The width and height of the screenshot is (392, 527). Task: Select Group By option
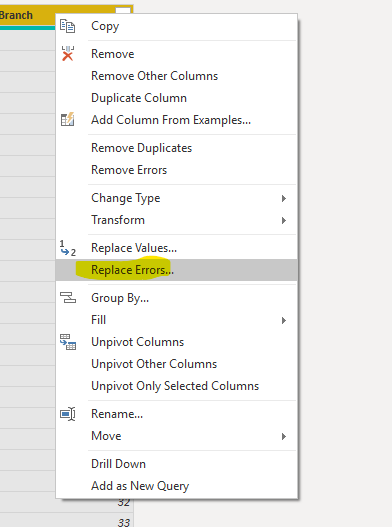click(x=177, y=298)
